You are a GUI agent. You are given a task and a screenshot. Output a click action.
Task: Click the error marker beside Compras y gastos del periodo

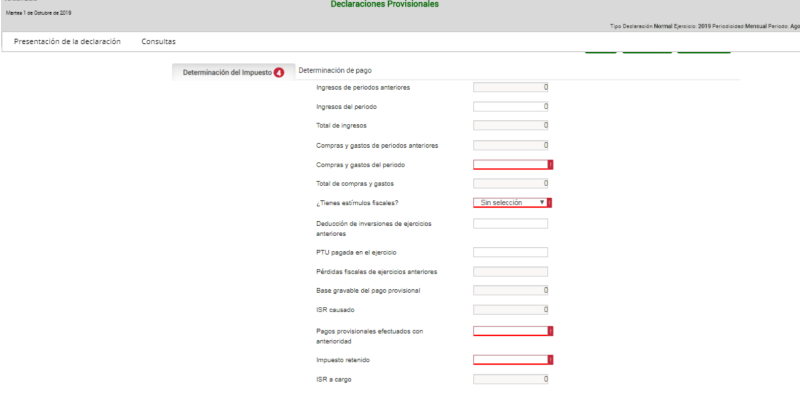551,165
